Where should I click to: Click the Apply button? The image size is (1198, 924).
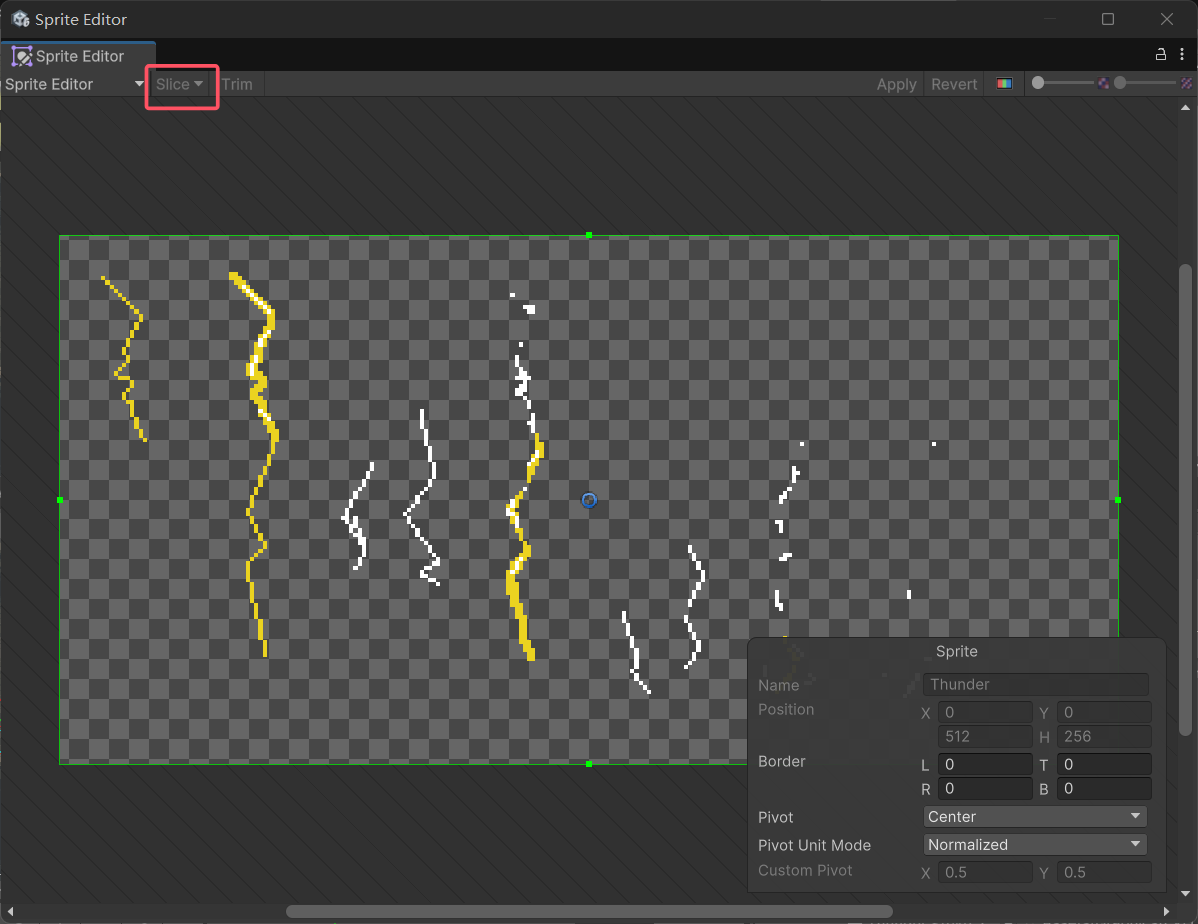click(896, 84)
